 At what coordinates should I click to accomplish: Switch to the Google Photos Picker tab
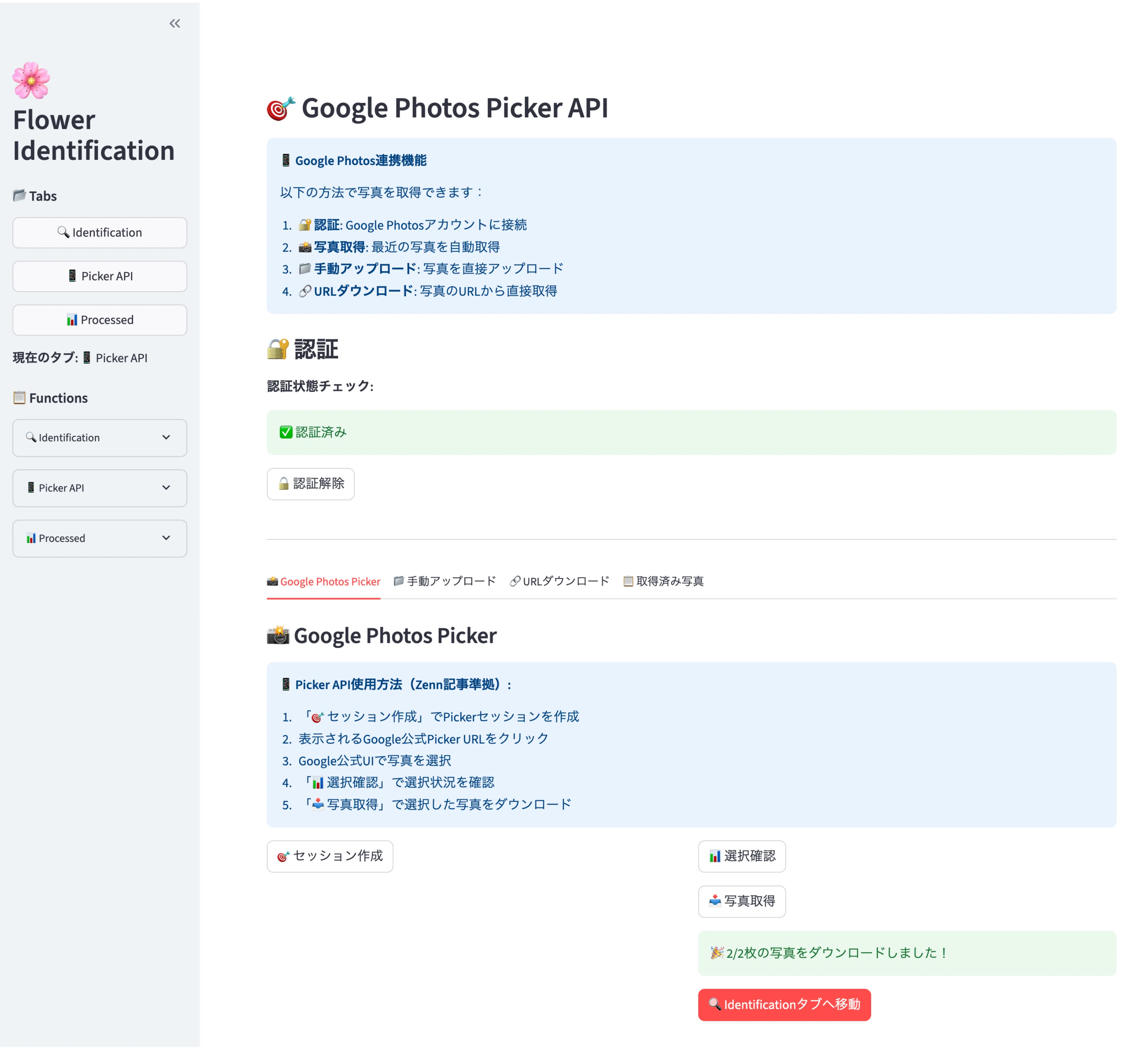pos(323,581)
